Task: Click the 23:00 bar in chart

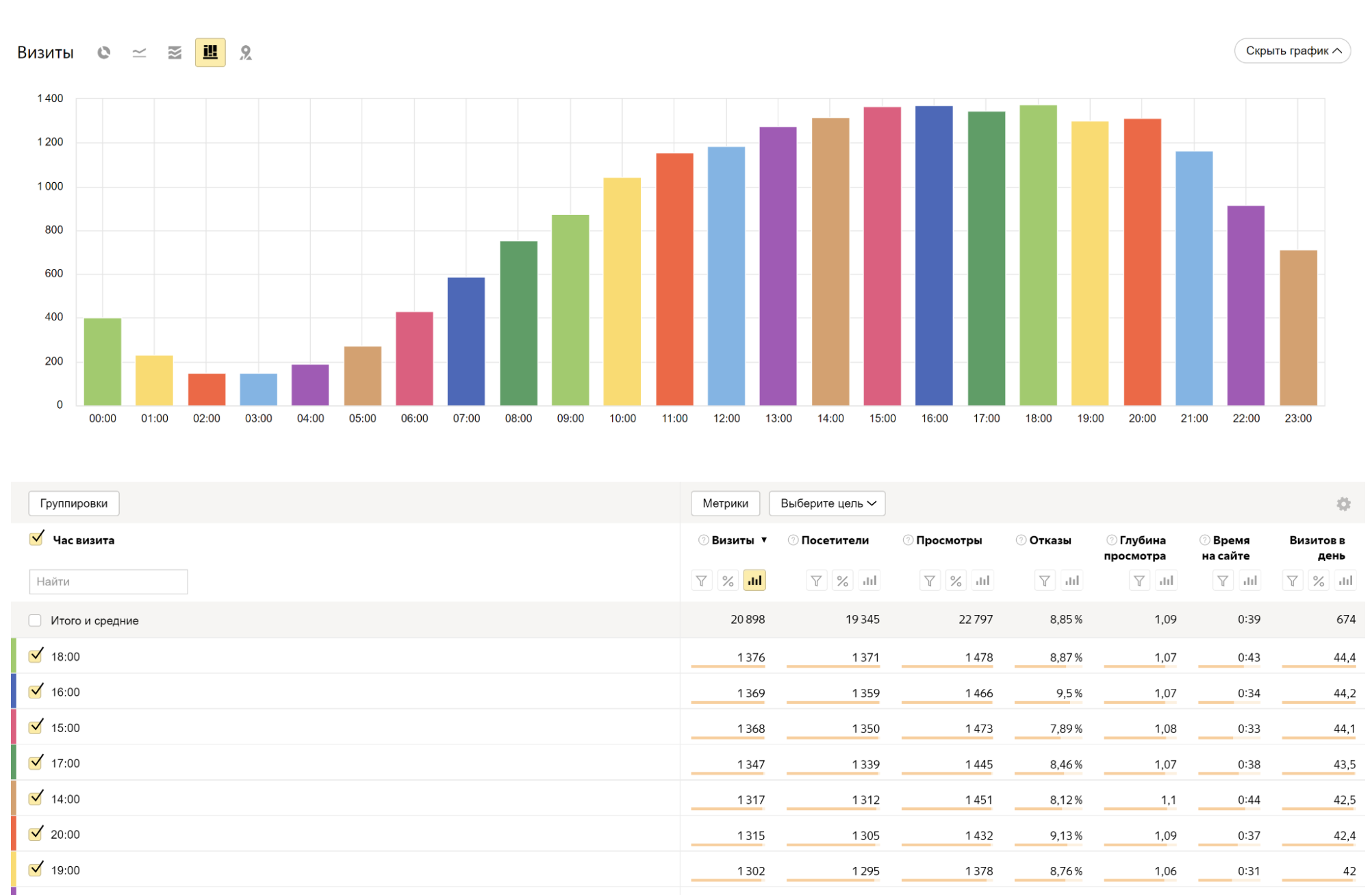Action: (1298, 328)
